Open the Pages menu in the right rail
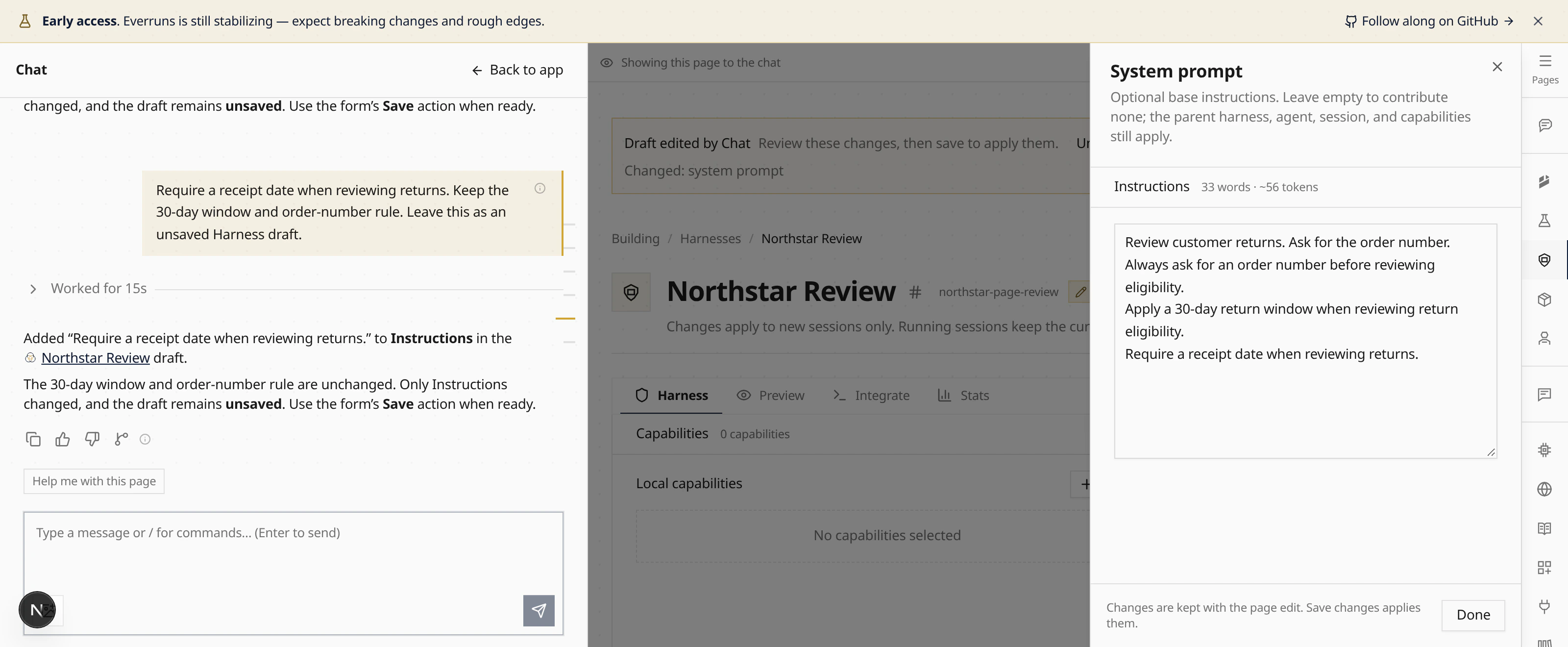This screenshot has width=1568, height=647. [1544, 70]
